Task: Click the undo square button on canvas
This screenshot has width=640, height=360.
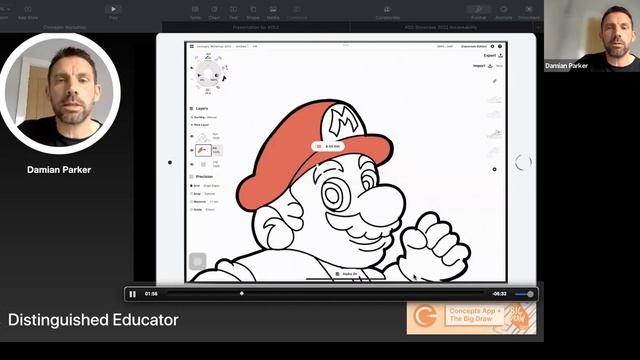Action: pyautogui.click(x=198, y=261)
